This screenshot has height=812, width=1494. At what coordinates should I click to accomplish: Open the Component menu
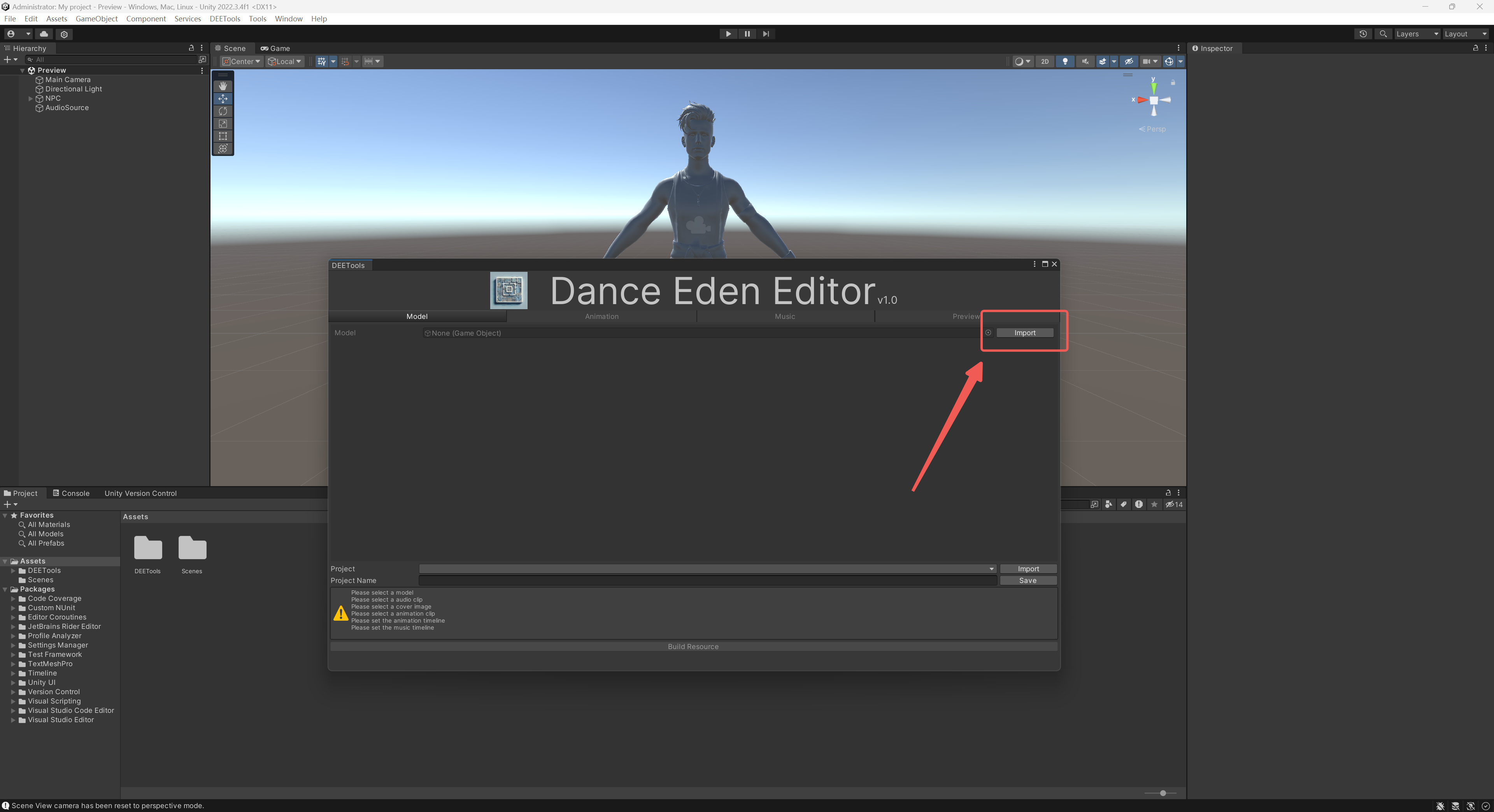[x=146, y=19]
